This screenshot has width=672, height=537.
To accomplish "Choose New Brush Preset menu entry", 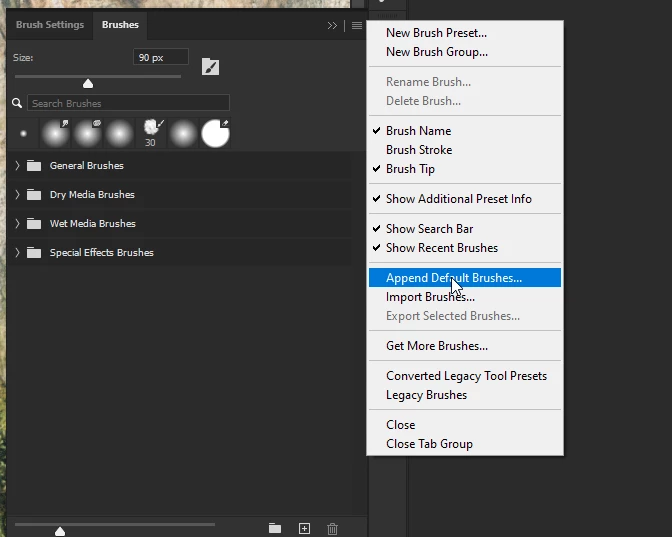I will point(465,33).
